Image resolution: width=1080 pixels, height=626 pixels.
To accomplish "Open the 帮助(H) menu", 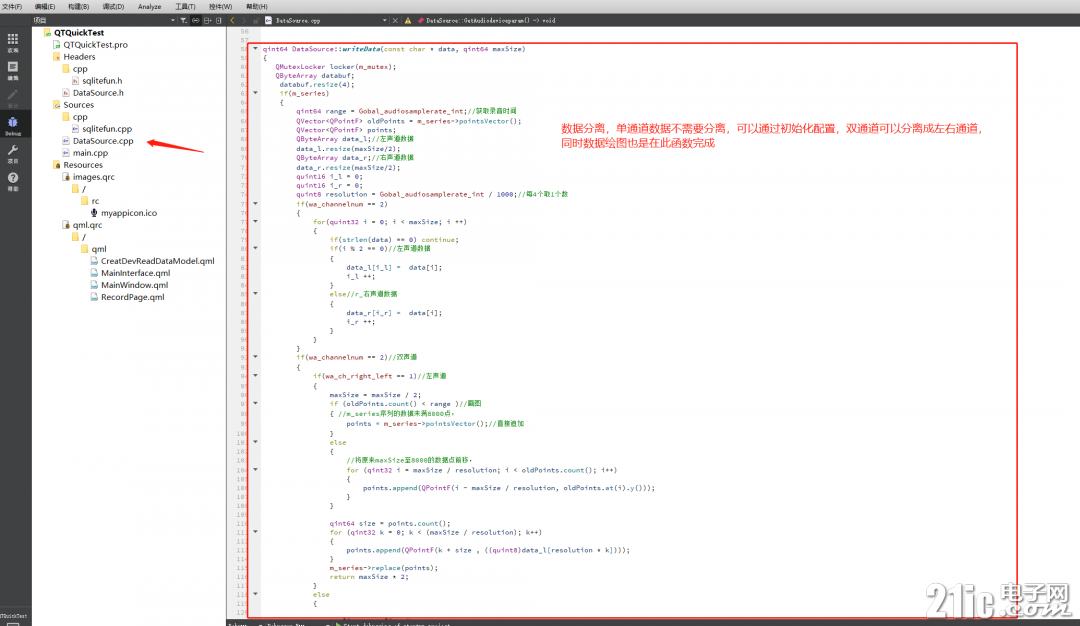I will pyautogui.click(x=257, y=6).
